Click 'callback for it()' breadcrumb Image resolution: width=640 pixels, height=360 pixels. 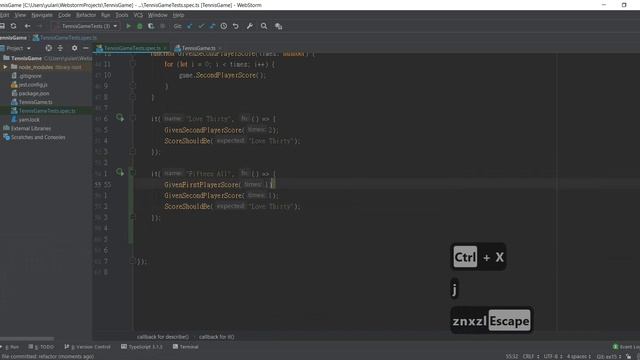[217, 337]
